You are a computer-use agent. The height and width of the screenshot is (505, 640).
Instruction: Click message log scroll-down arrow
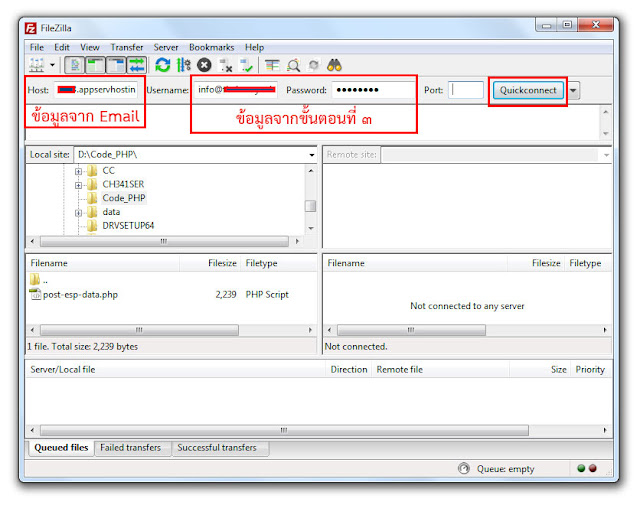pos(606,133)
